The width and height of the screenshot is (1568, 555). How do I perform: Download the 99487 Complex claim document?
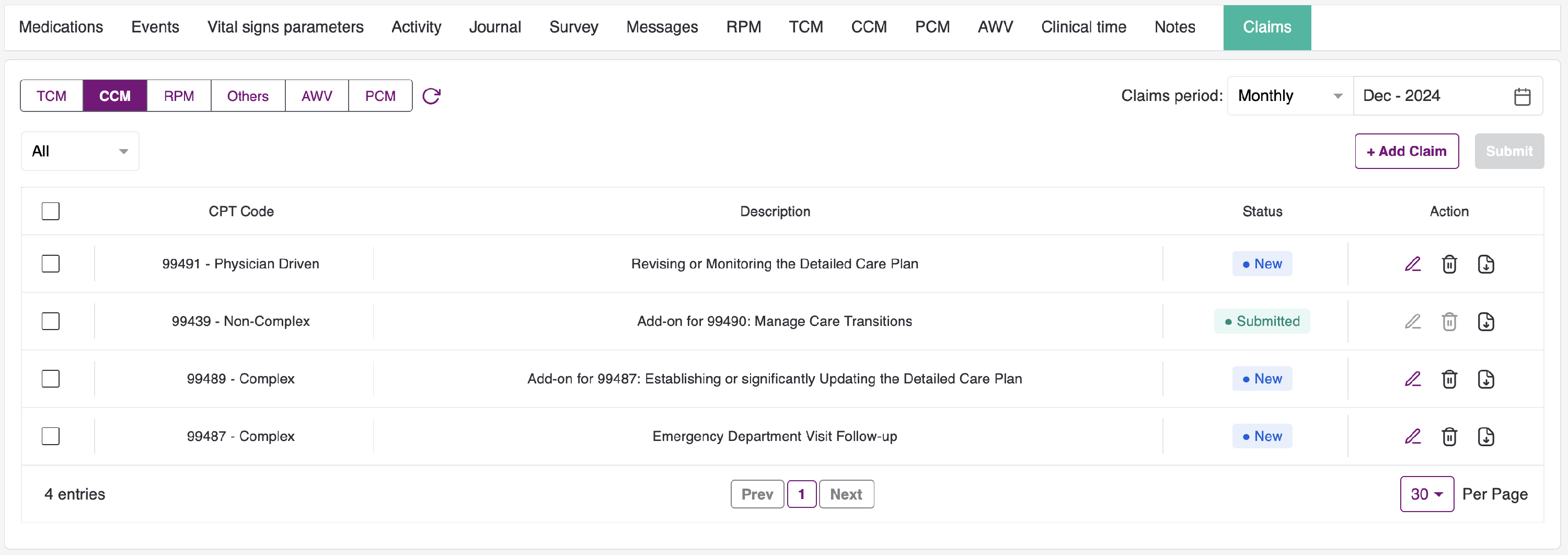(x=1486, y=436)
